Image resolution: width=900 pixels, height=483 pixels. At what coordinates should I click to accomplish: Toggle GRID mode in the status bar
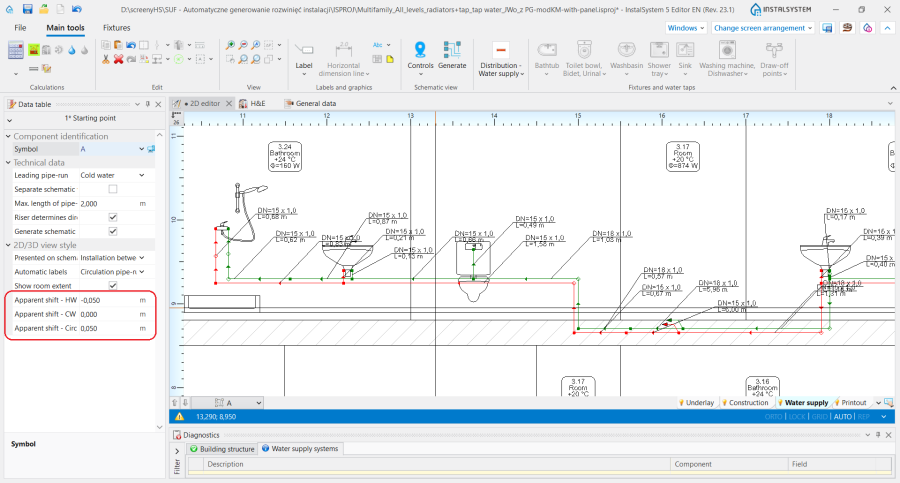pyautogui.click(x=820, y=417)
